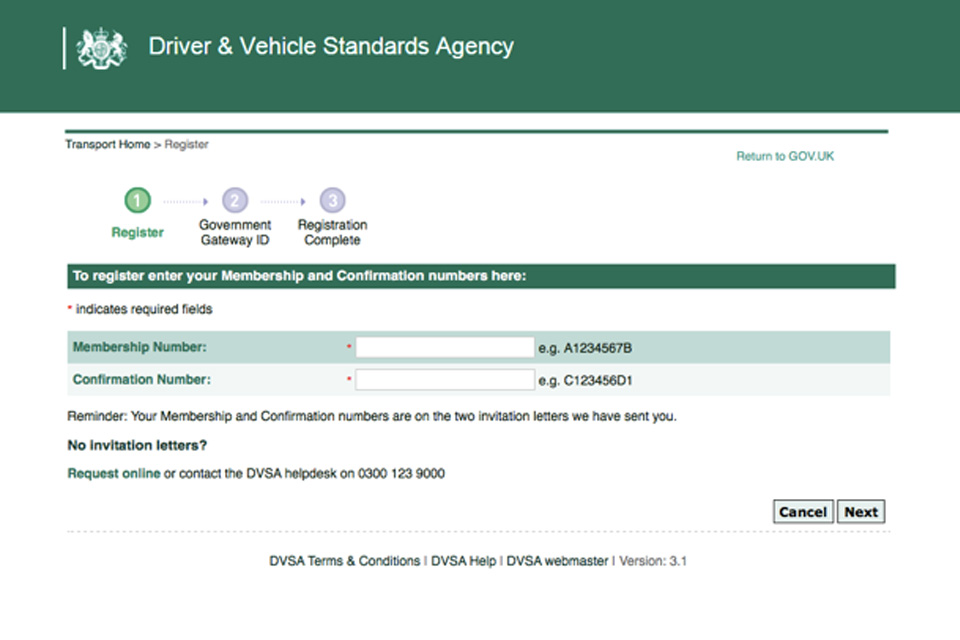
Task: Click the helpdesk number 0300 123 9000
Action: 401,473
